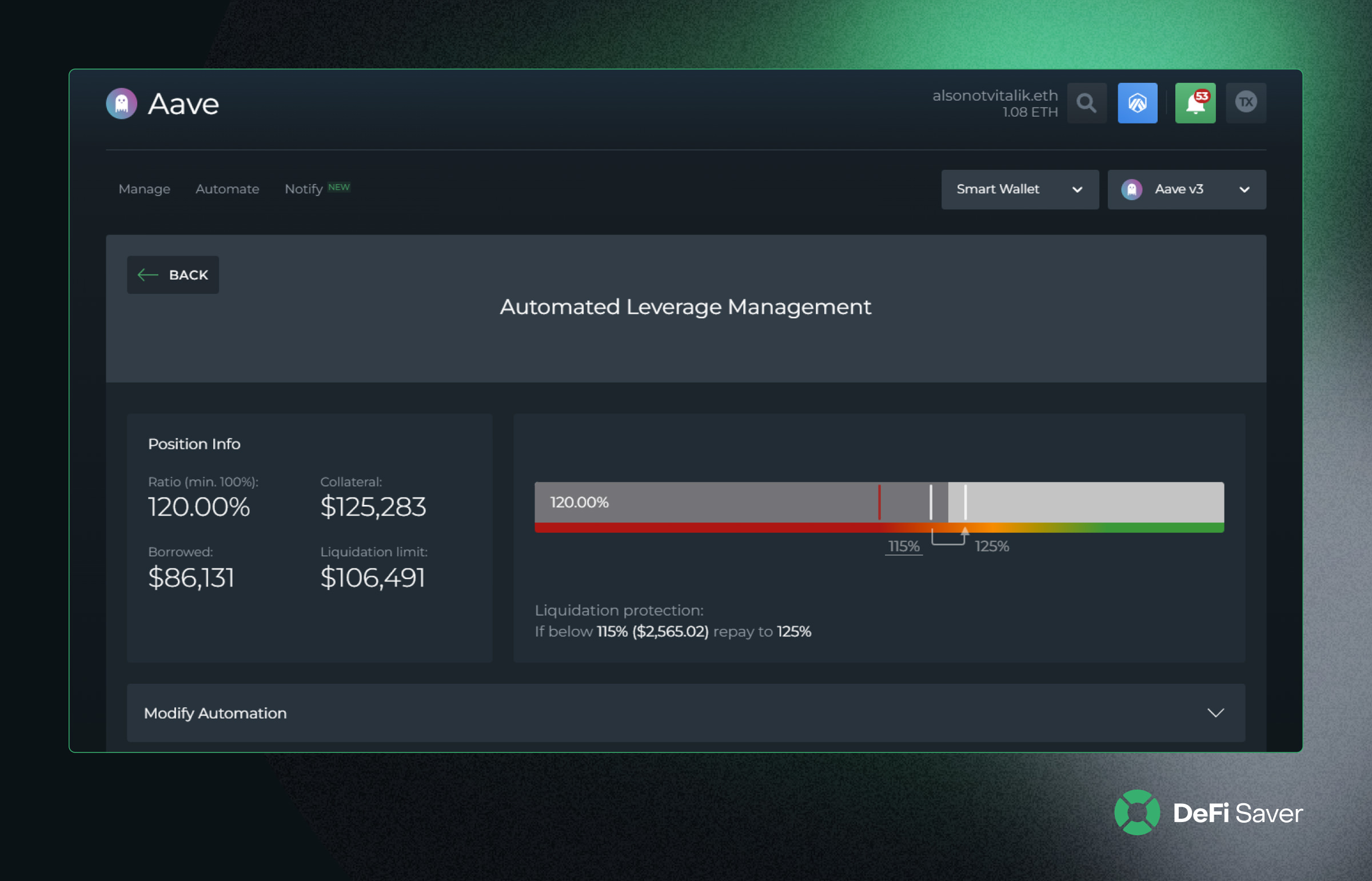Expand the Modify Automation section
This screenshot has height=881, width=1372.
(x=685, y=713)
